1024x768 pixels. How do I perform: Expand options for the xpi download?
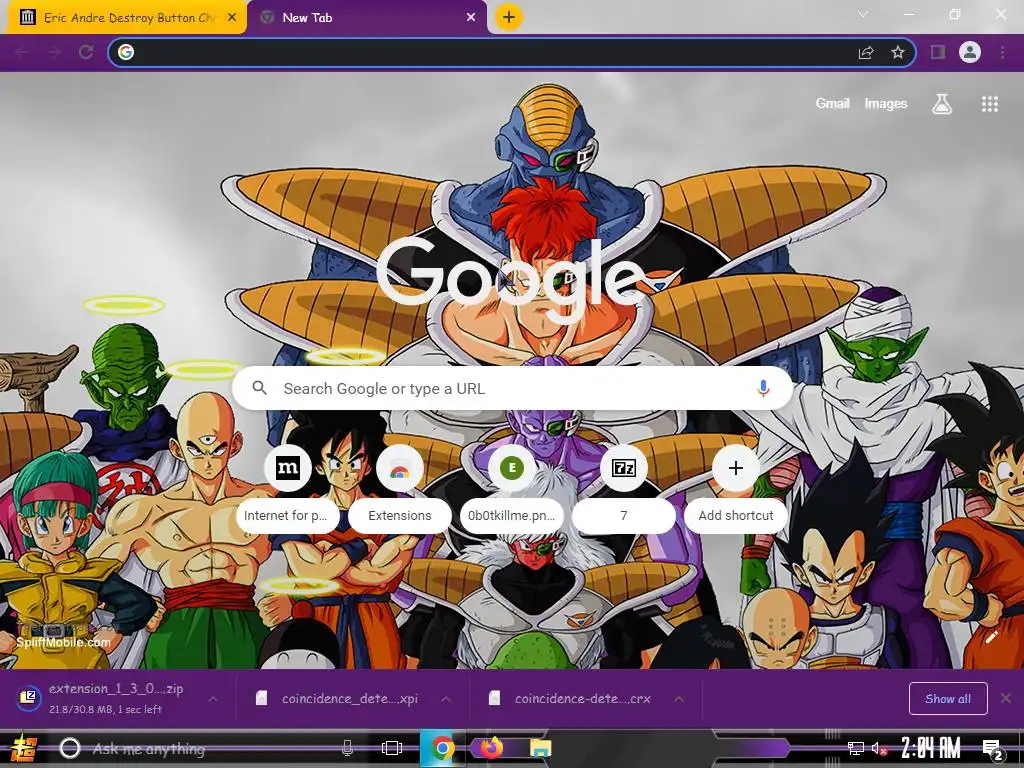[446, 699]
